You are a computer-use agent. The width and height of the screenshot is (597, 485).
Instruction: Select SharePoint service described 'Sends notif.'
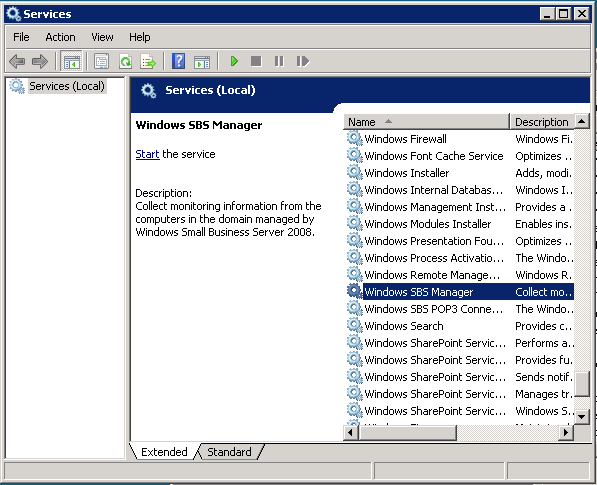tap(460, 377)
